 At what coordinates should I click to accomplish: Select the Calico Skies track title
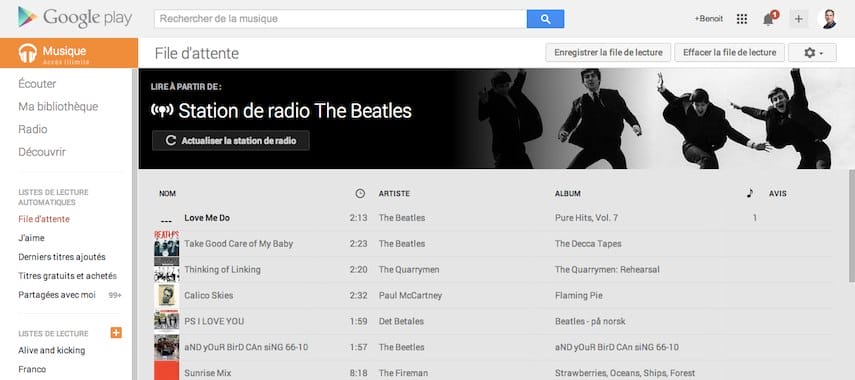tap(208, 295)
